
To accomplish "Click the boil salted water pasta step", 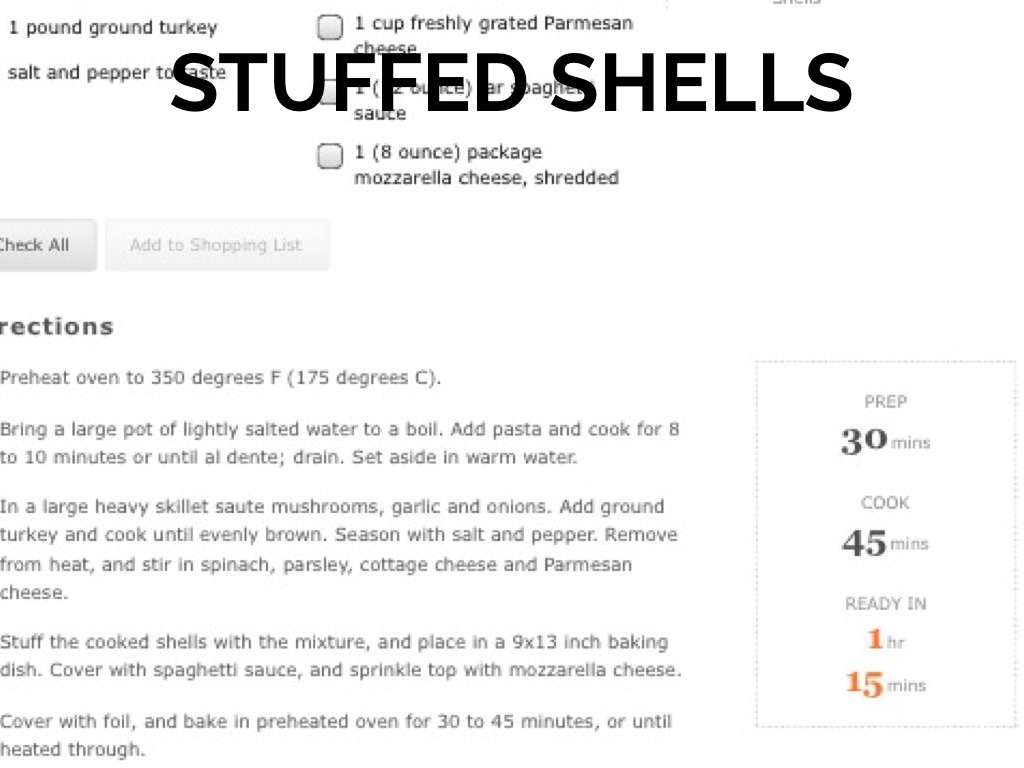I will click(338, 443).
